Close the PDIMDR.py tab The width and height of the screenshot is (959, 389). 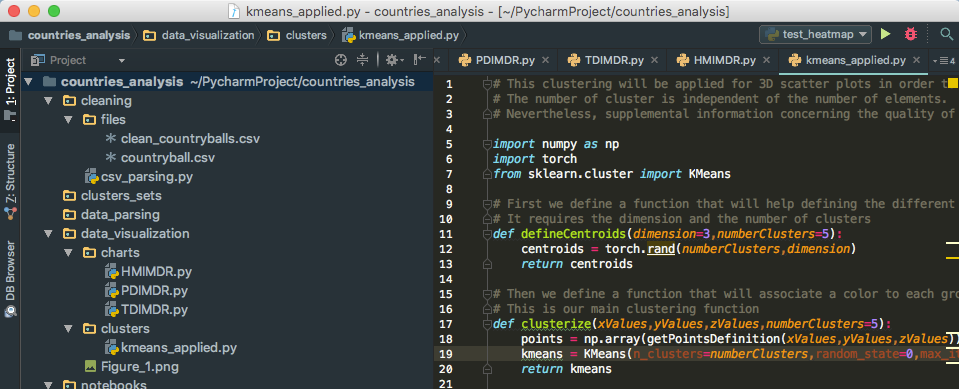point(546,60)
